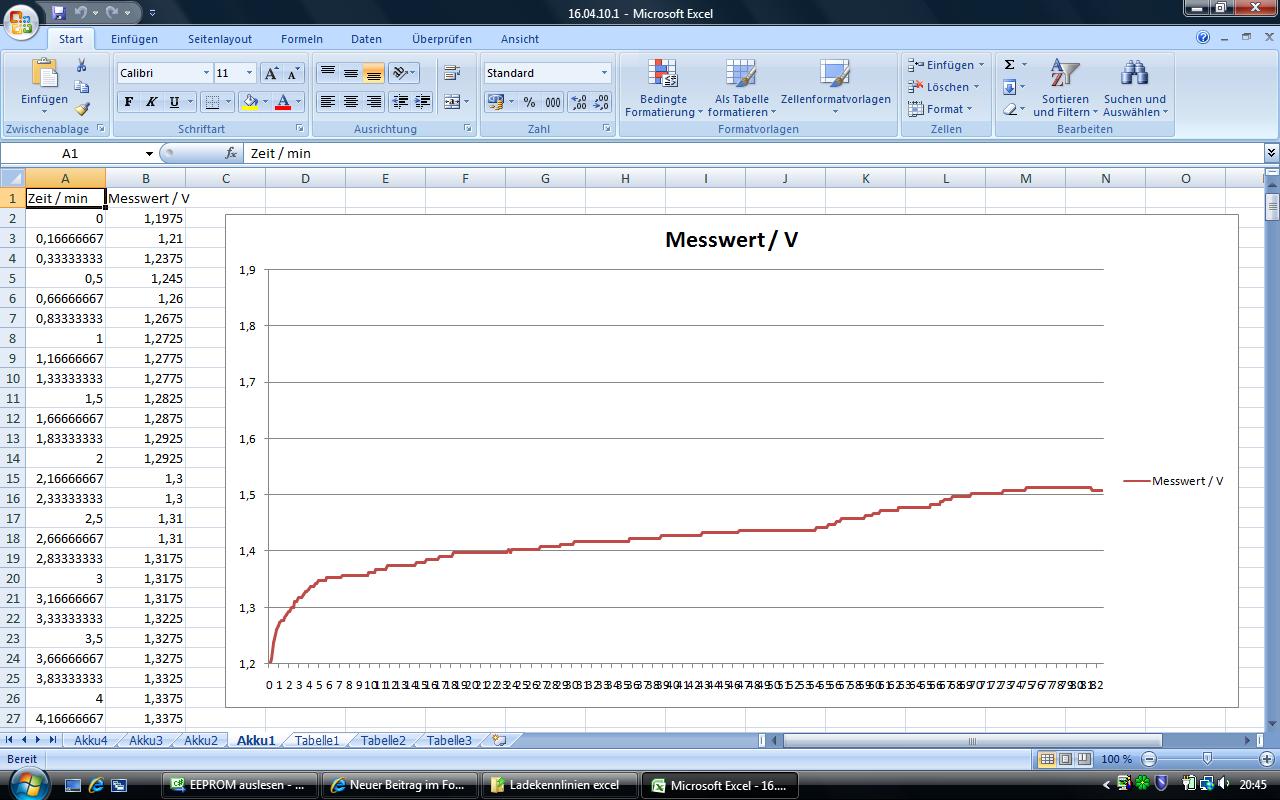
Task: Click the AutoSum sigma icon
Action: [x=1009, y=65]
